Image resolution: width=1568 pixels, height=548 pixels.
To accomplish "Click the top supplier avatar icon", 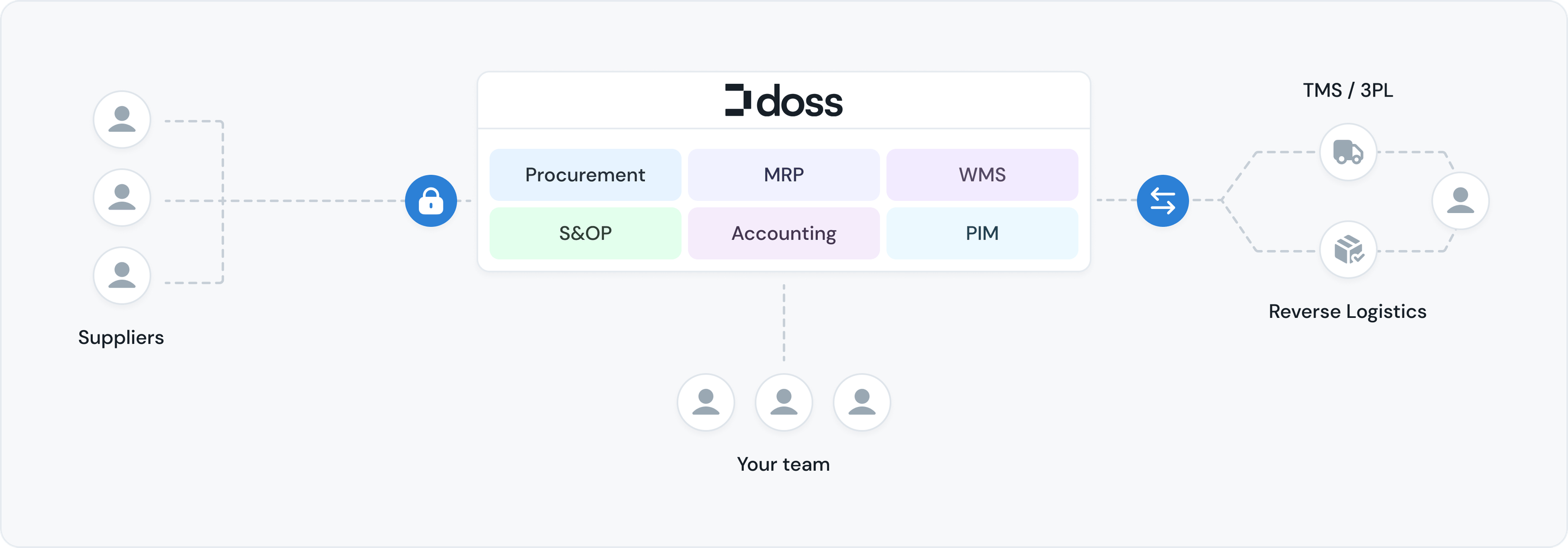I will pyautogui.click(x=122, y=119).
